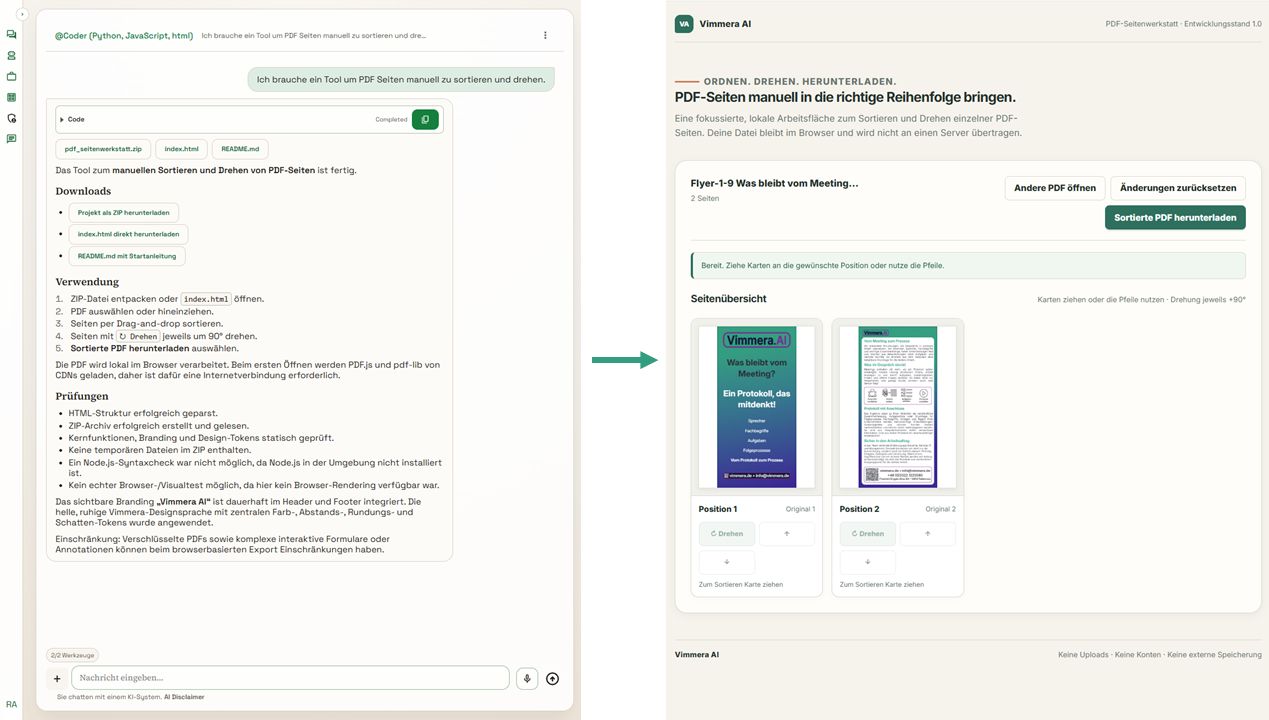Viewport: 1269px width, 720px height.
Task: Click the Original 1 label
Action: click(800, 509)
